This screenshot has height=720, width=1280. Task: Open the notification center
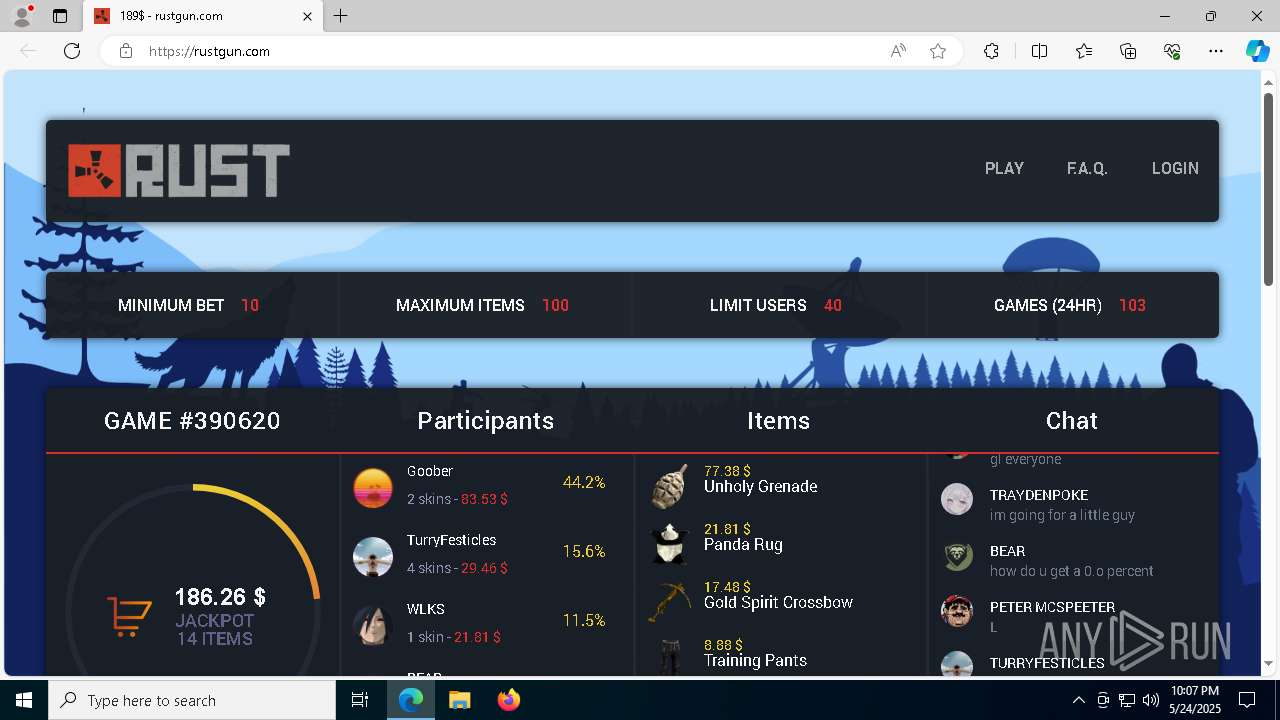[x=1247, y=700]
